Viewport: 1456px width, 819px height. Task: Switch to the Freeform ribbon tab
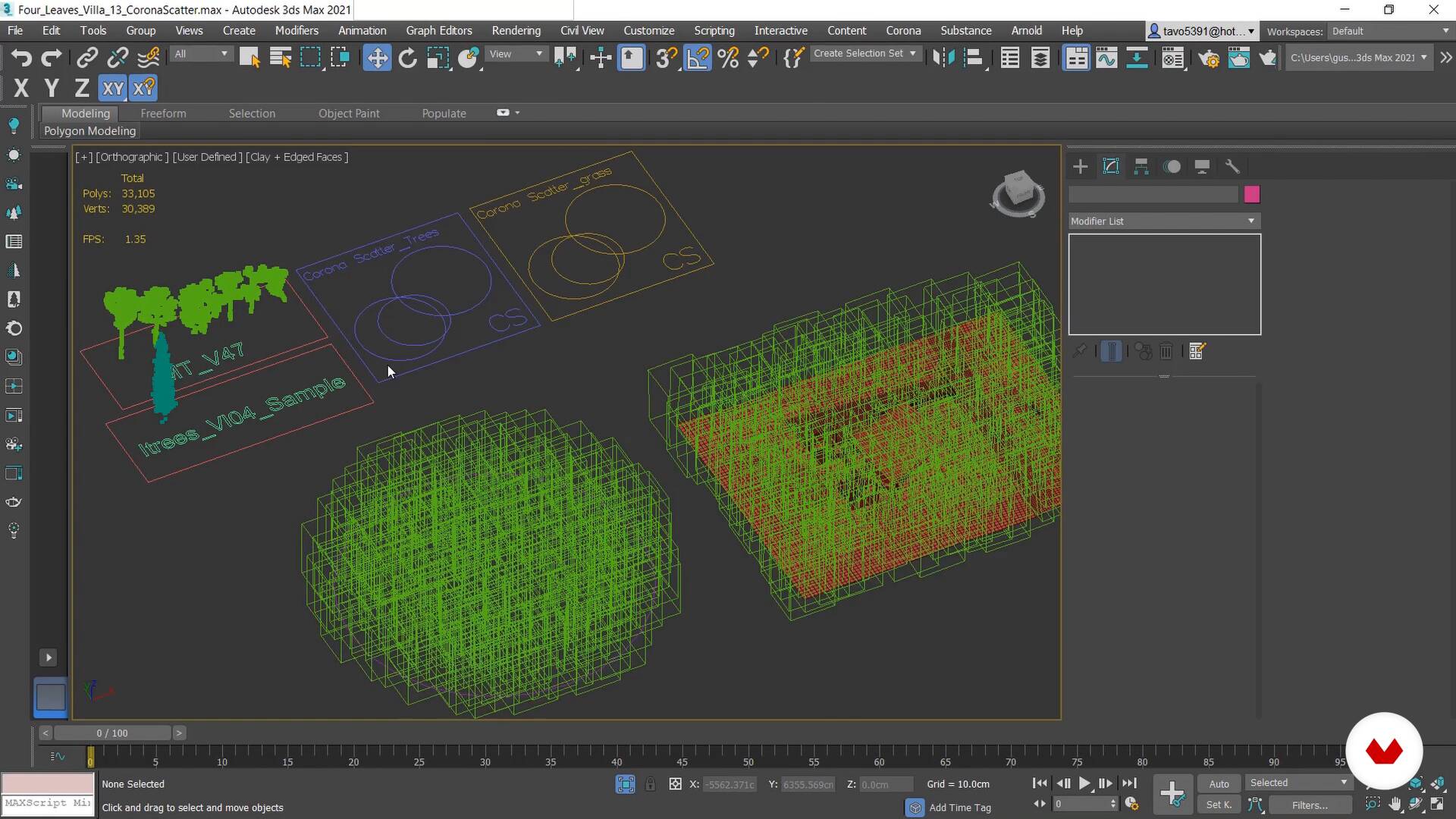tap(163, 113)
